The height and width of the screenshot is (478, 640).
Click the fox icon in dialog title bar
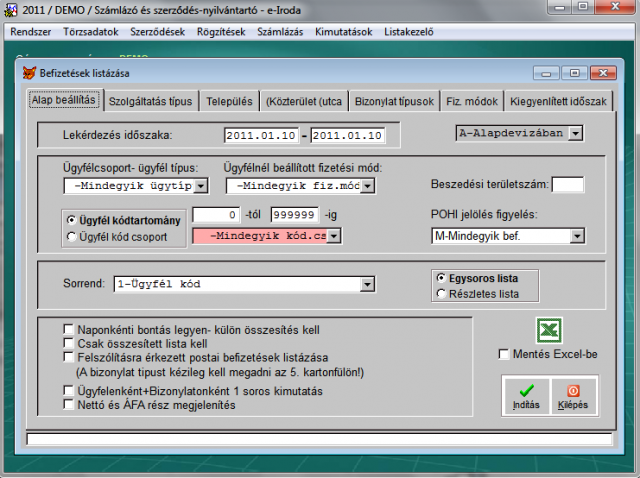pyautogui.click(x=29, y=73)
